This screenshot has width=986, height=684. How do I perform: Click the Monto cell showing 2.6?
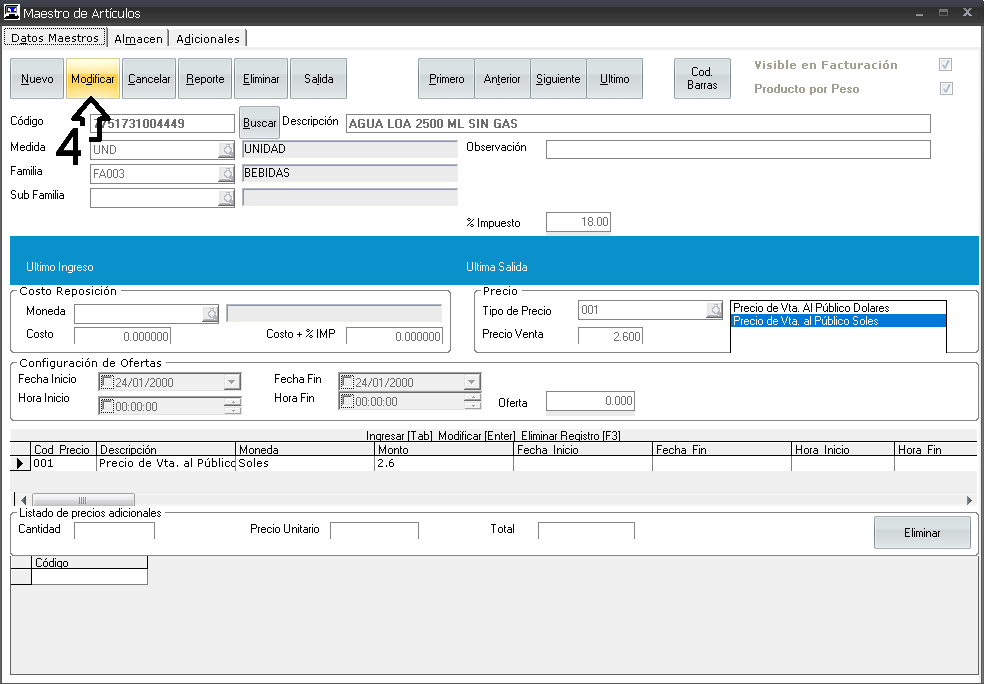click(444, 463)
